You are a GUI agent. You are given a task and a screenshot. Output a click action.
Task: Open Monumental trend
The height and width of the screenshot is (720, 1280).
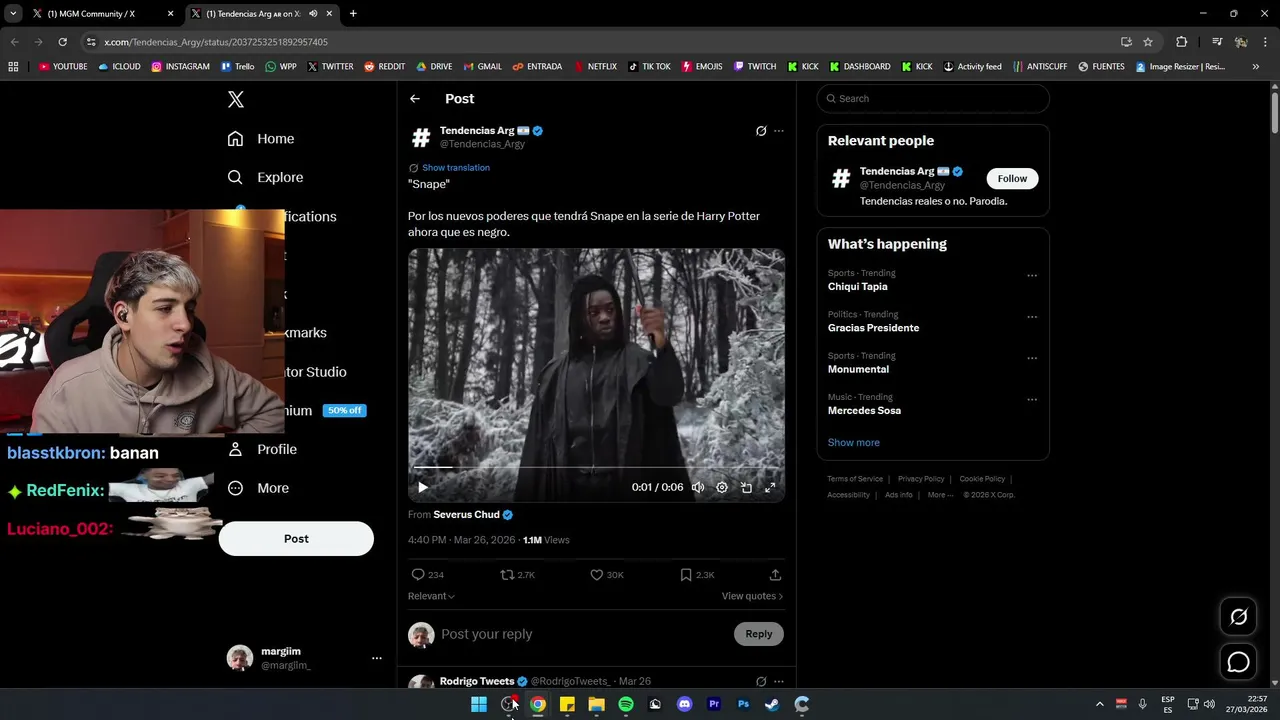tap(858, 369)
